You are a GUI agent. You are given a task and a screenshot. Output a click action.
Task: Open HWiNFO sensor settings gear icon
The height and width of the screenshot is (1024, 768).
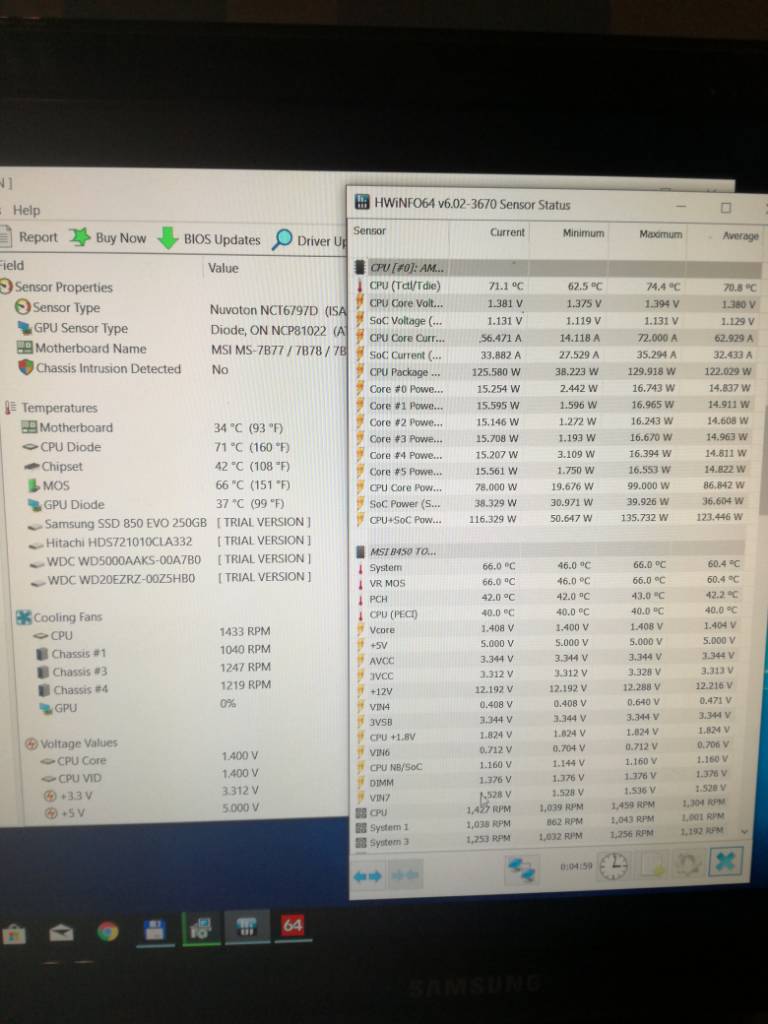click(x=687, y=863)
